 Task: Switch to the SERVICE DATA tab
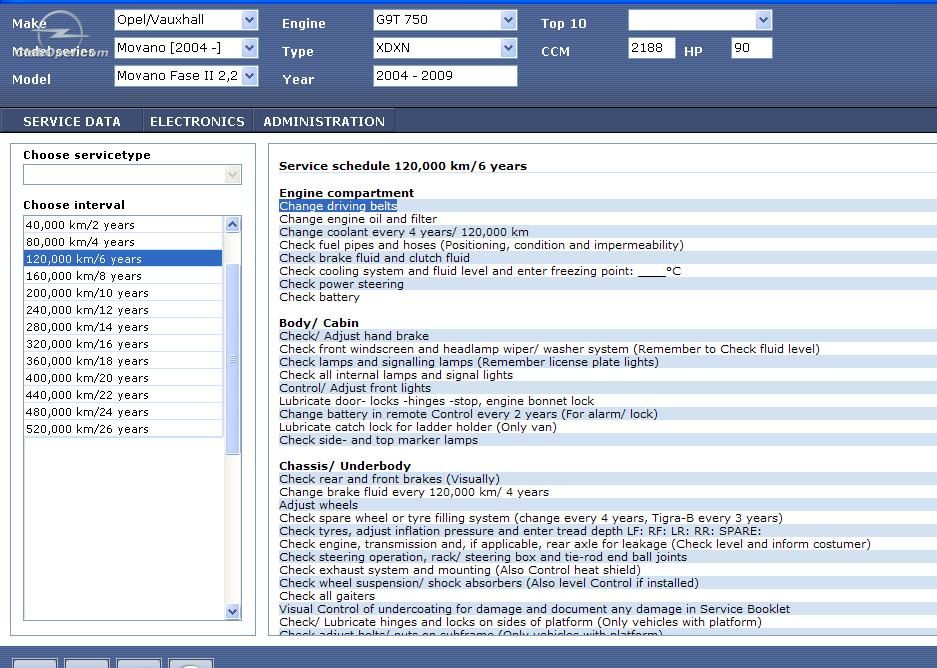click(x=72, y=121)
